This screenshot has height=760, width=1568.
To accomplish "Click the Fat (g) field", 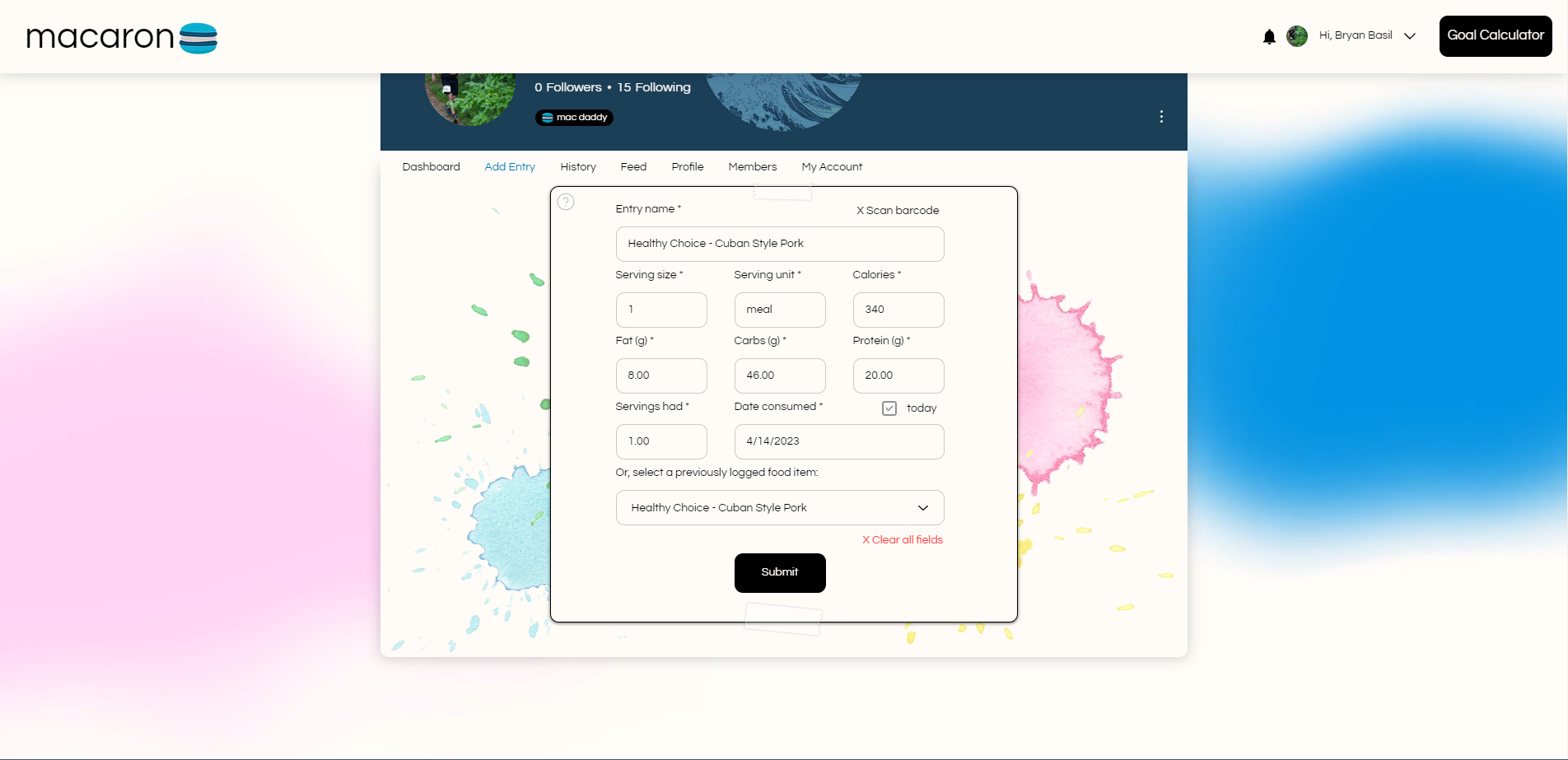I will (661, 376).
